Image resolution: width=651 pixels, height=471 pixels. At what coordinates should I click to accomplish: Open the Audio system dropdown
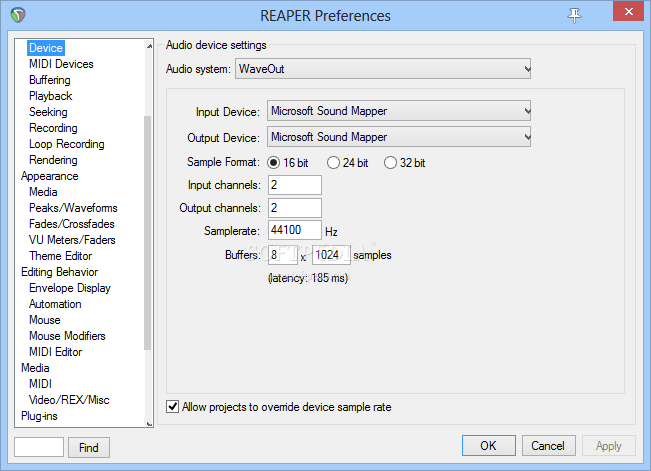click(383, 69)
